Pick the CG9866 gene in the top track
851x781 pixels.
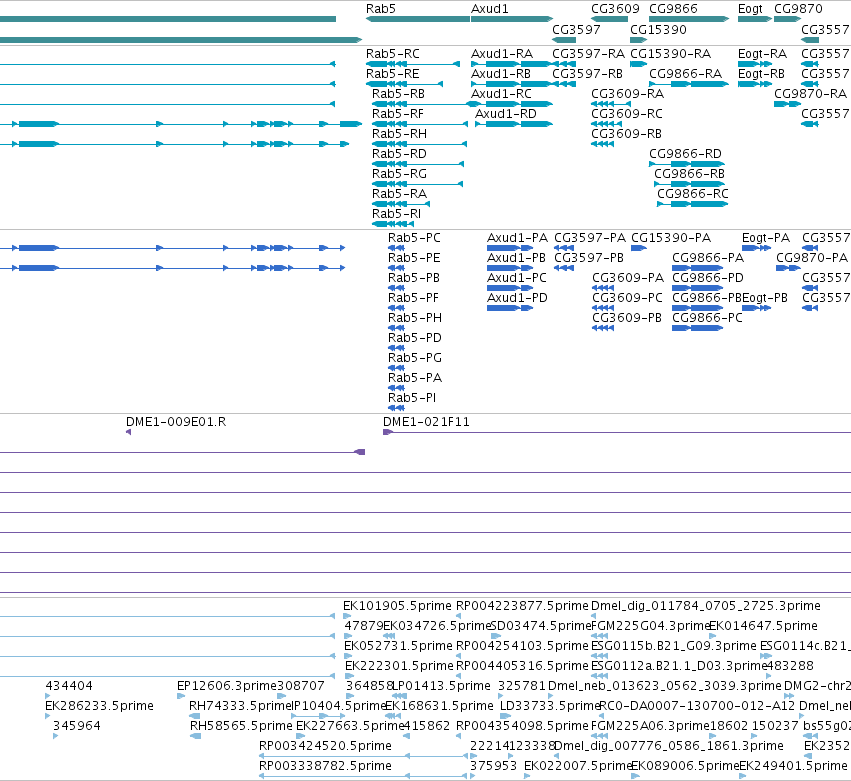pyautogui.click(x=689, y=19)
